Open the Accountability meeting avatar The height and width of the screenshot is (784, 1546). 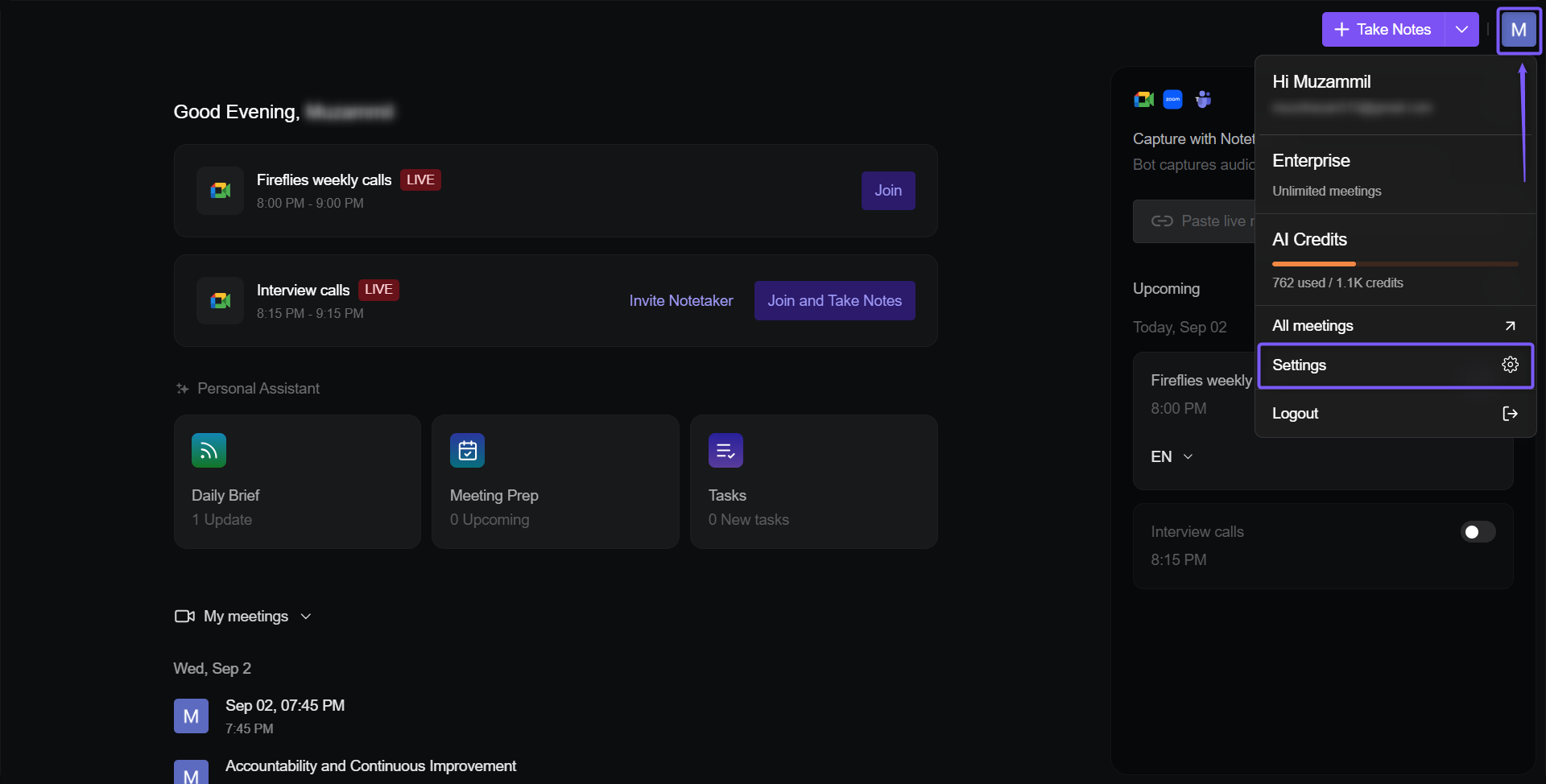click(191, 772)
